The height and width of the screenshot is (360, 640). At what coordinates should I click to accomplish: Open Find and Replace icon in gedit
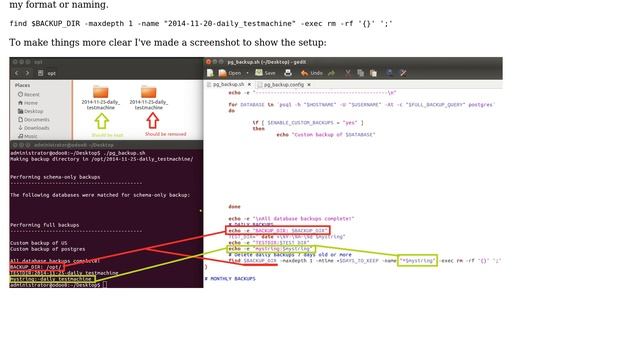coord(403,73)
